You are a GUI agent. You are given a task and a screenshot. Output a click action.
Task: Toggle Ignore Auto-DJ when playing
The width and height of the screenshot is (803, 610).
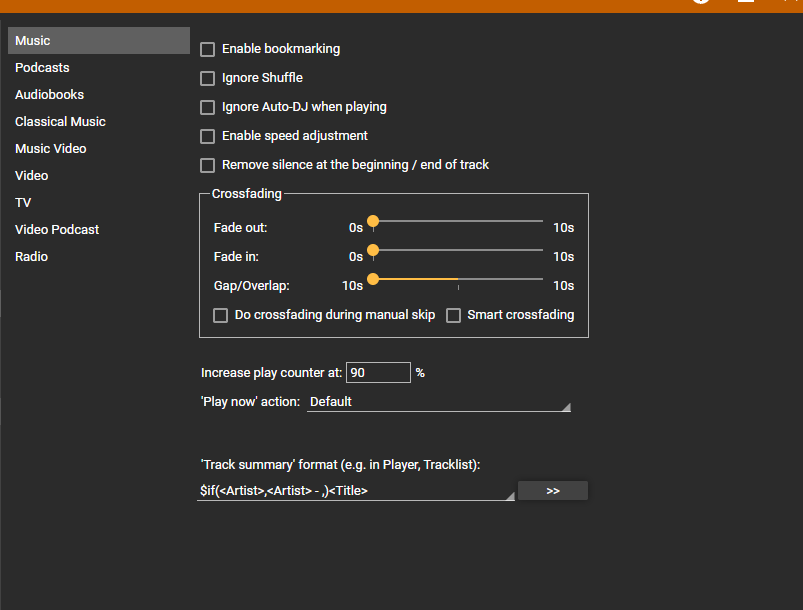point(207,107)
